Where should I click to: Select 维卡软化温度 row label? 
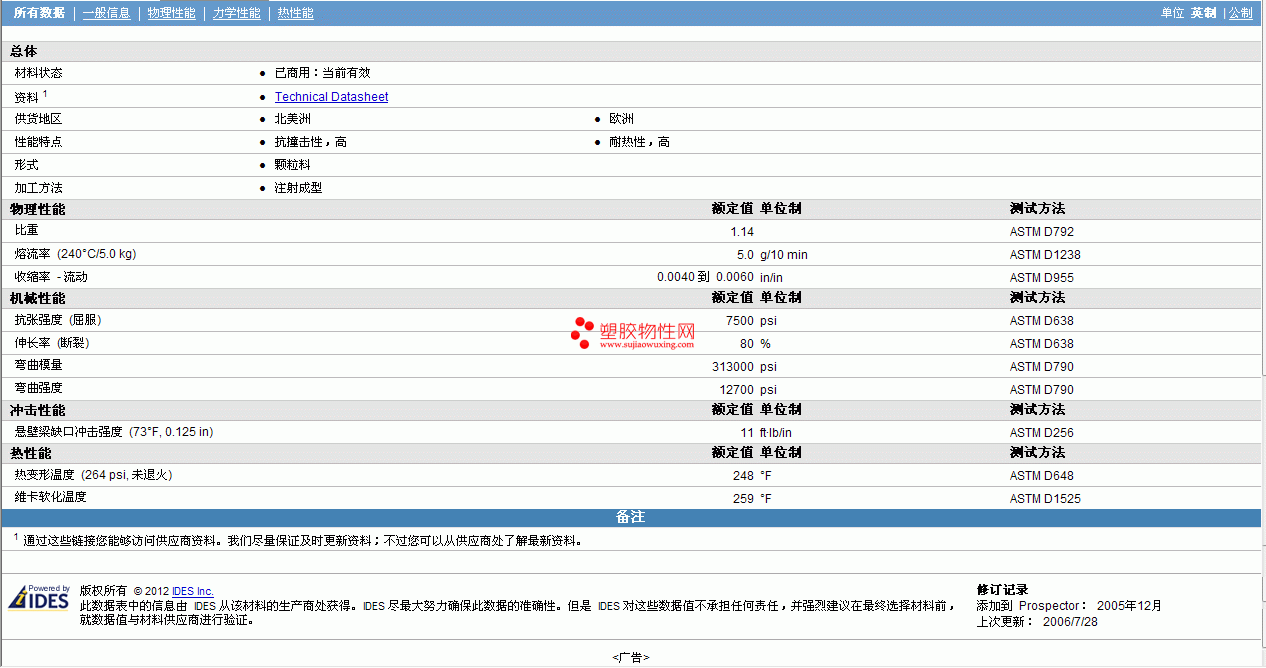tap(51, 497)
